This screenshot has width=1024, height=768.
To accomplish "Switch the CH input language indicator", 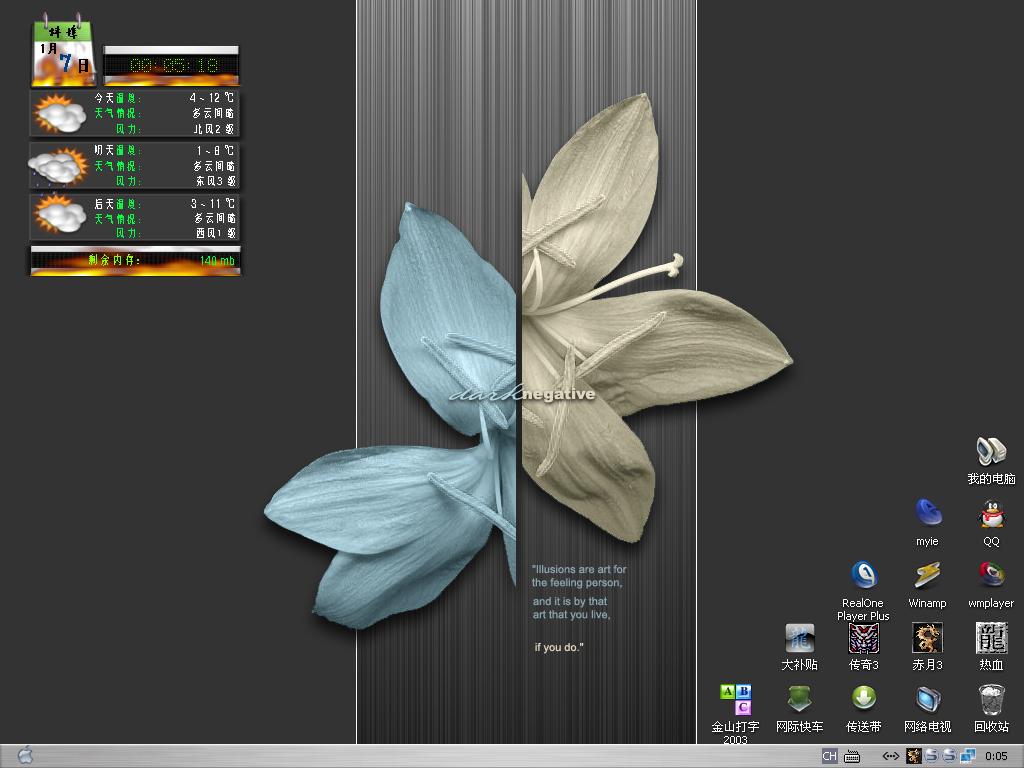I will tap(829, 756).
